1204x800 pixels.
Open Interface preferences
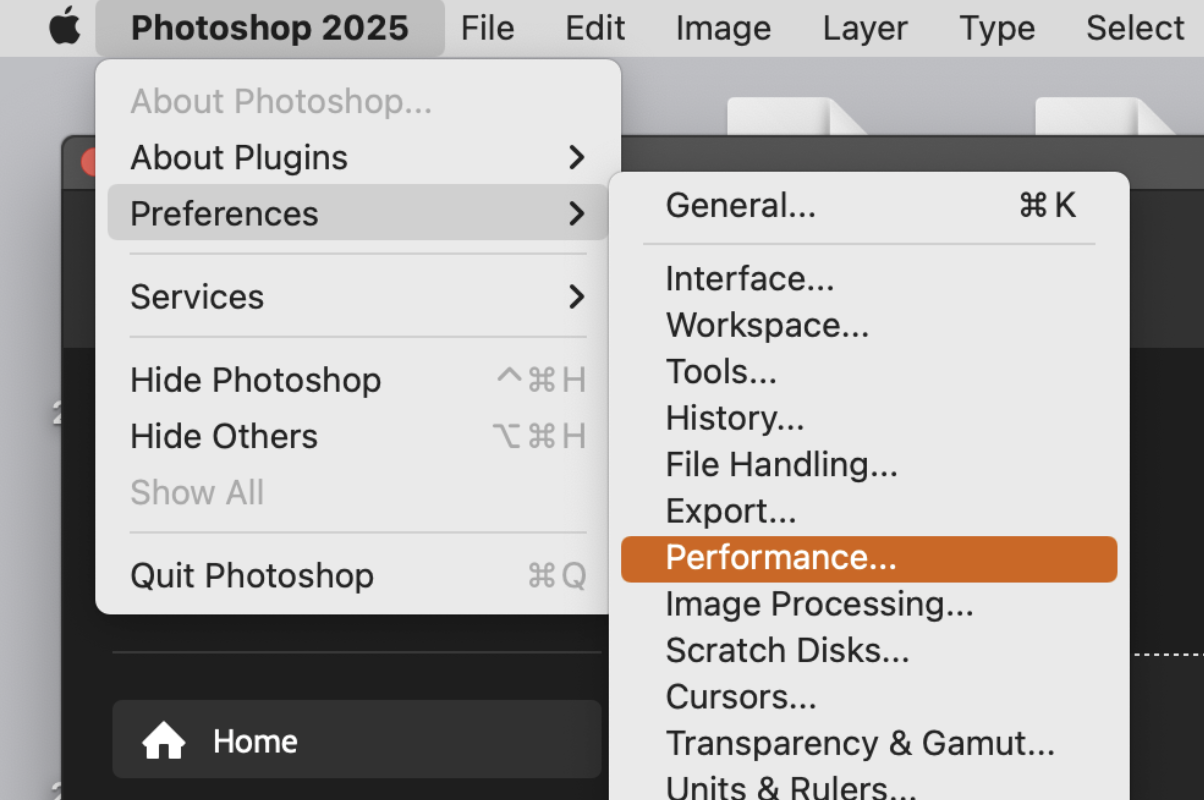pos(749,278)
